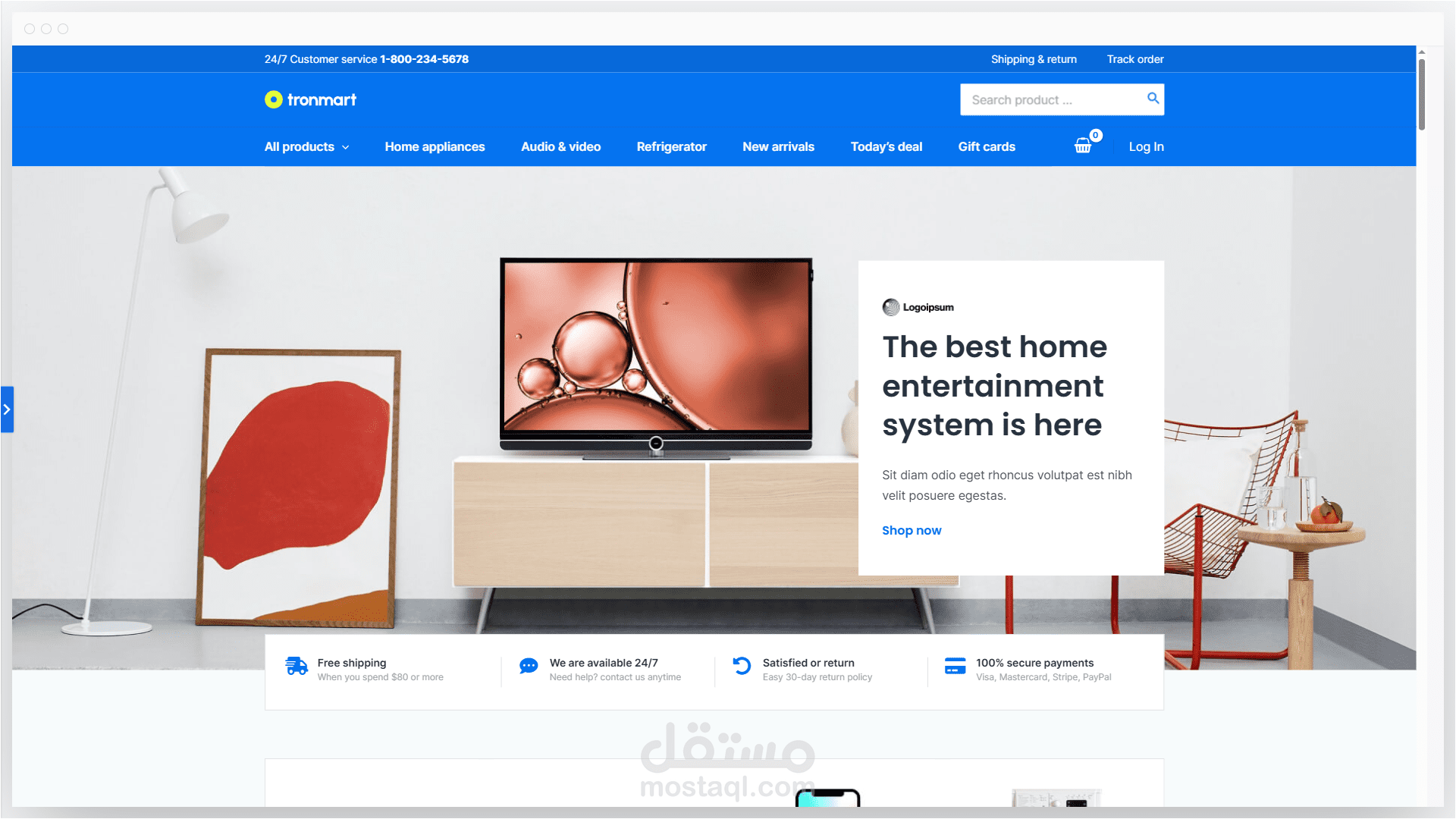This screenshot has width=1456, height=819.
Task: Open Track order link
Action: tap(1134, 59)
